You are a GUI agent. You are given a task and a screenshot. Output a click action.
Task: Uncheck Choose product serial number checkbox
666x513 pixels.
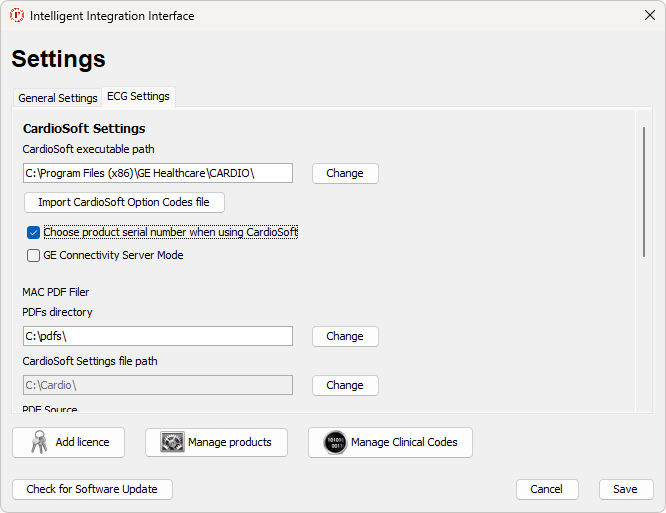[33, 232]
